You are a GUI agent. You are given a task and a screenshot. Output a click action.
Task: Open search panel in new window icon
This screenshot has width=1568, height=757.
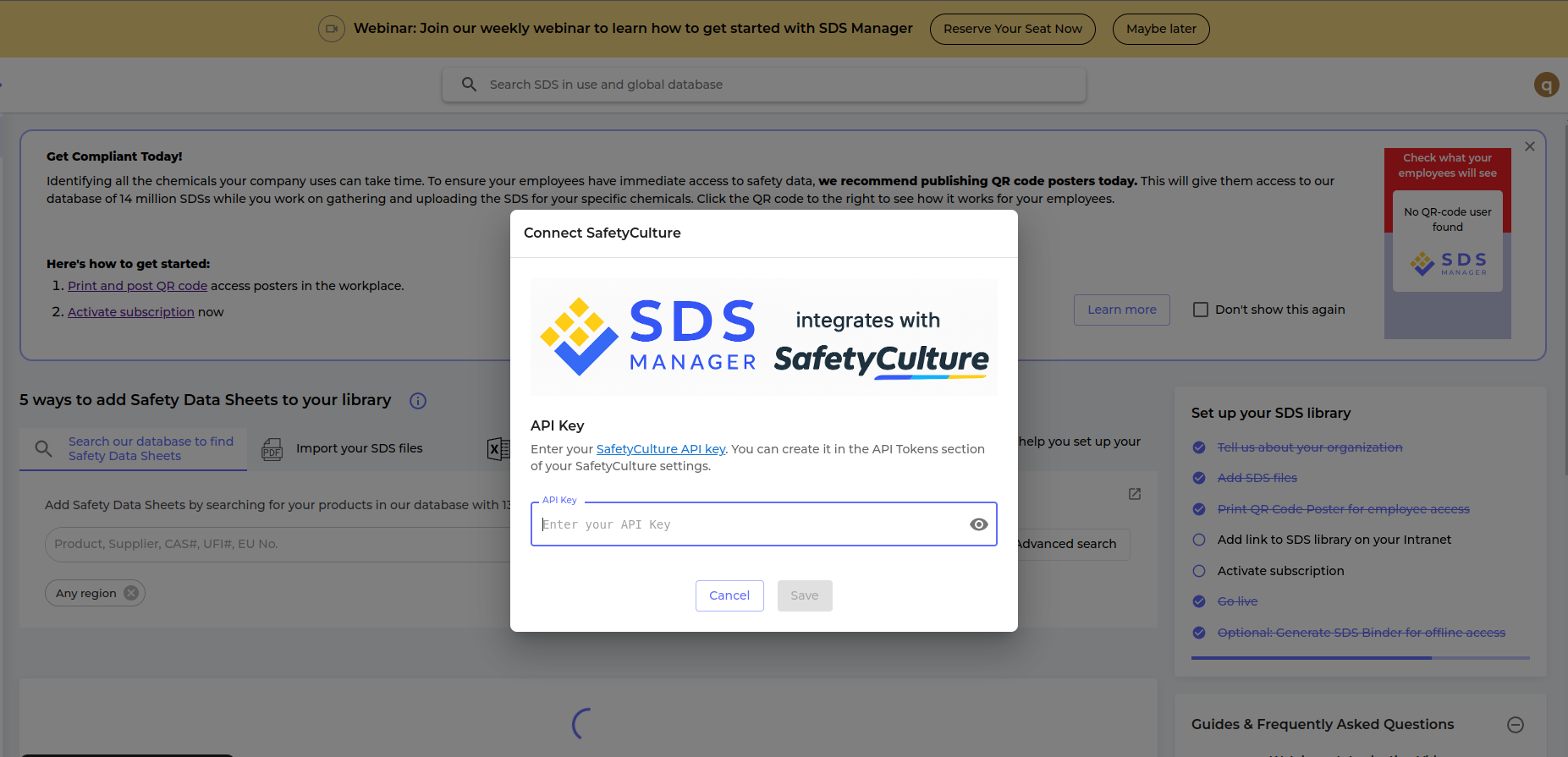click(x=1135, y=494)
